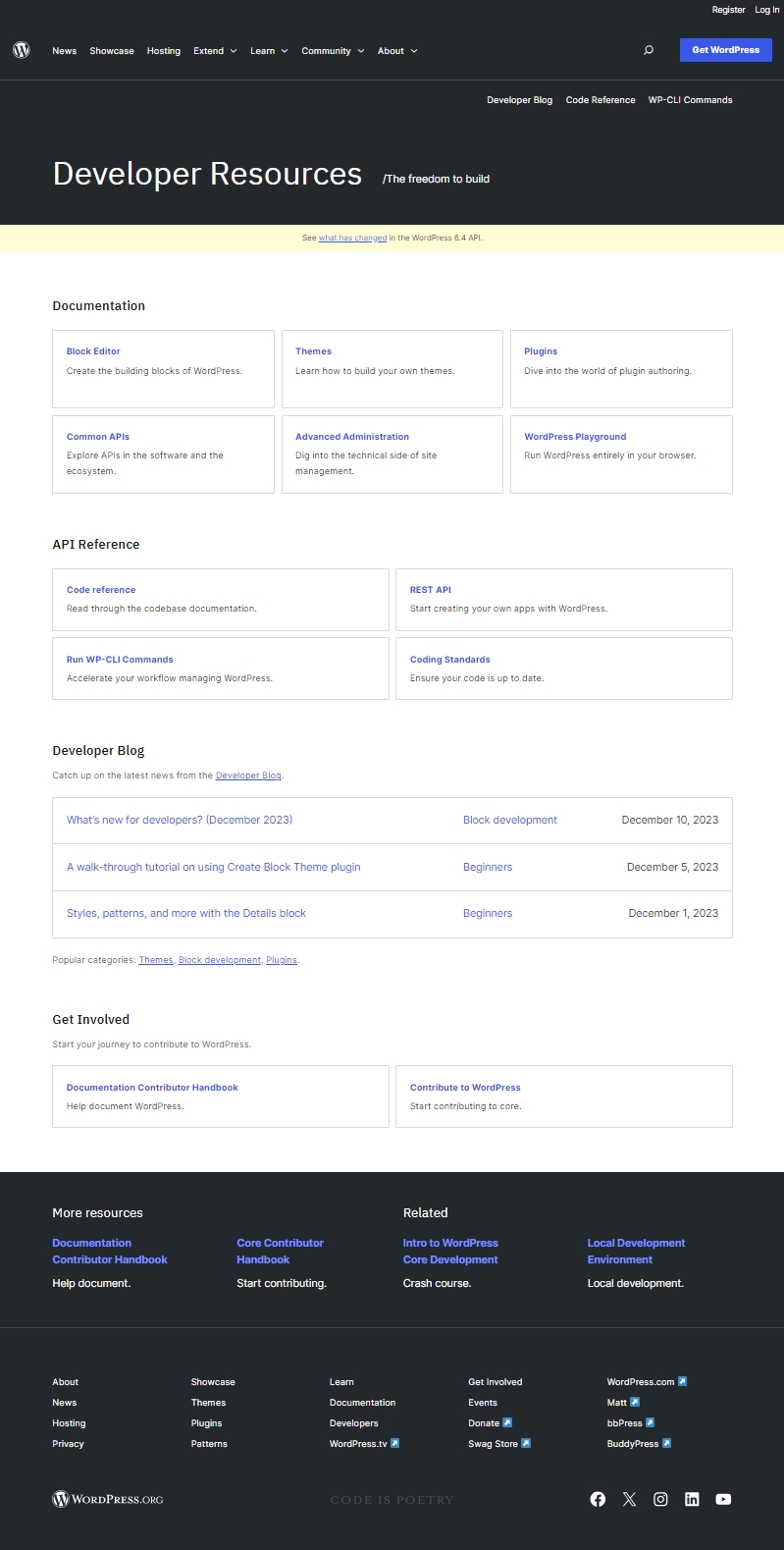
Task: Click Plugins under Popular categories
Action: [282, 960]
